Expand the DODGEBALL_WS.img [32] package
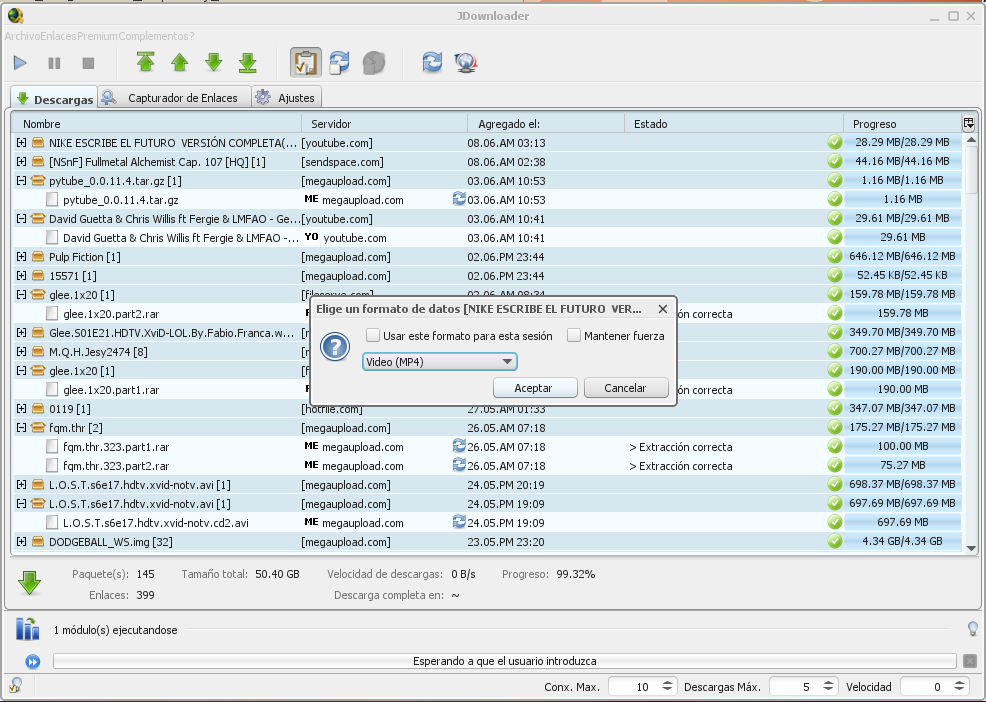This screenshot has height=702, width=986. point(21,542)
